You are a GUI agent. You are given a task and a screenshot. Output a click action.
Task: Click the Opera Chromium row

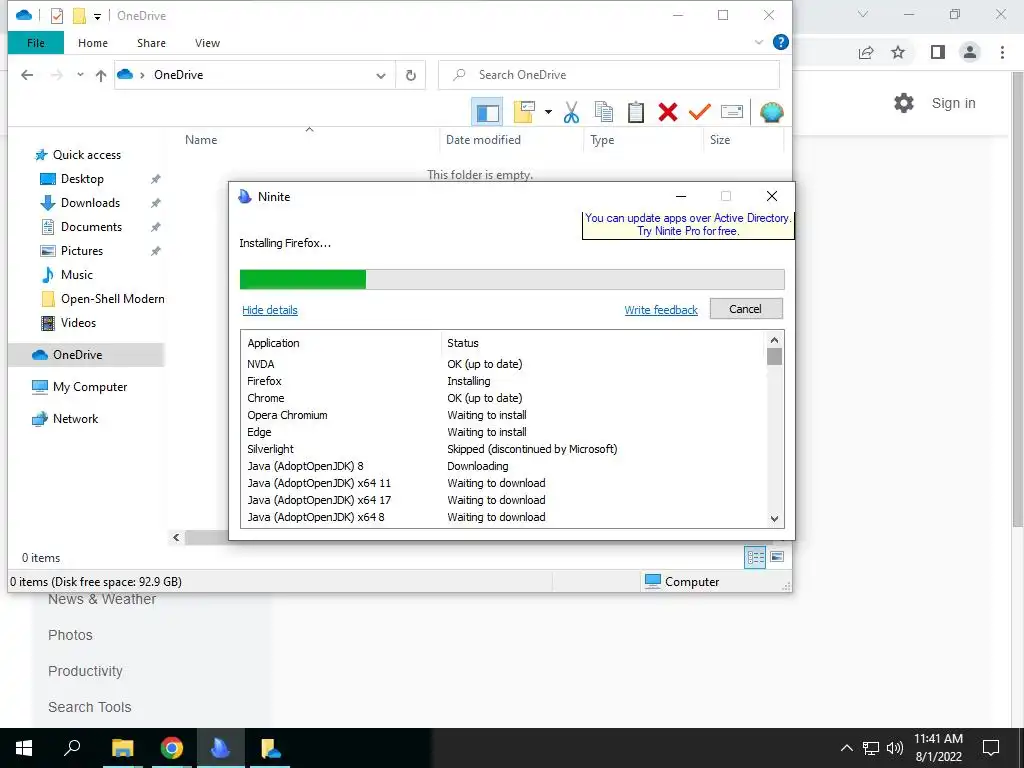click(503, 415)
